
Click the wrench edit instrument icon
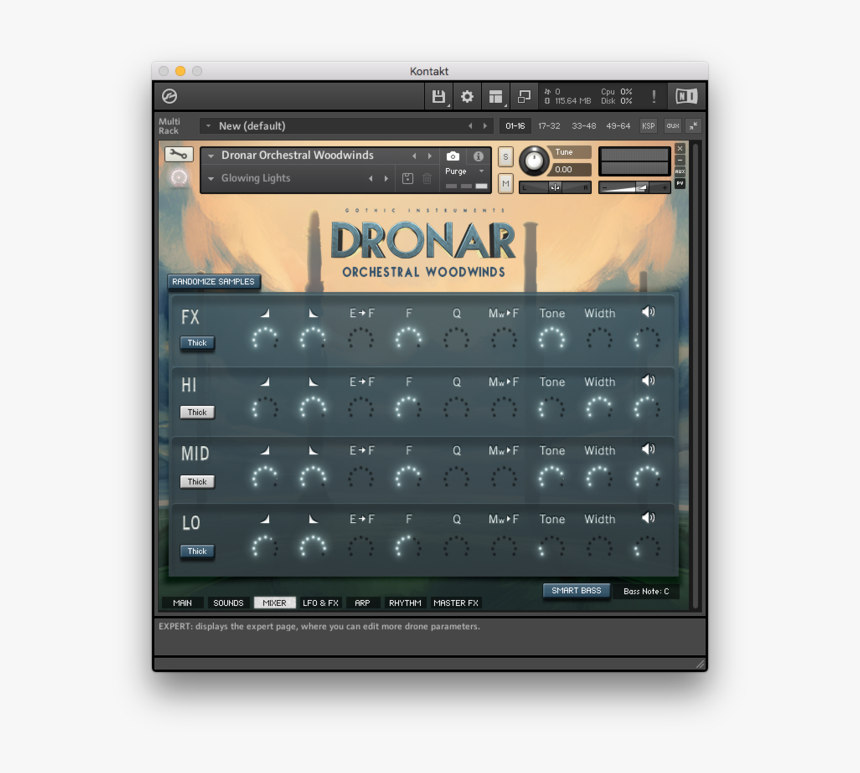point(179,155)
